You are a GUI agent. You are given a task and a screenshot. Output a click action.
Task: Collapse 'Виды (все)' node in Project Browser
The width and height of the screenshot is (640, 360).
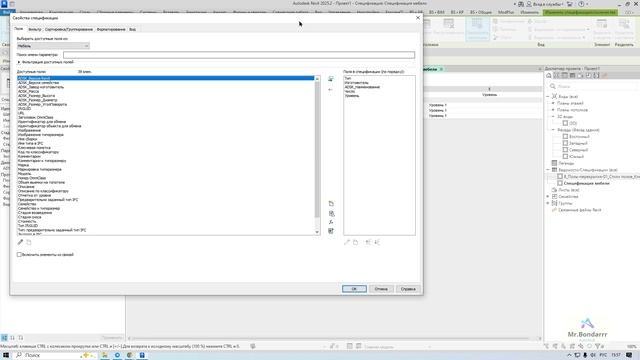548,97
